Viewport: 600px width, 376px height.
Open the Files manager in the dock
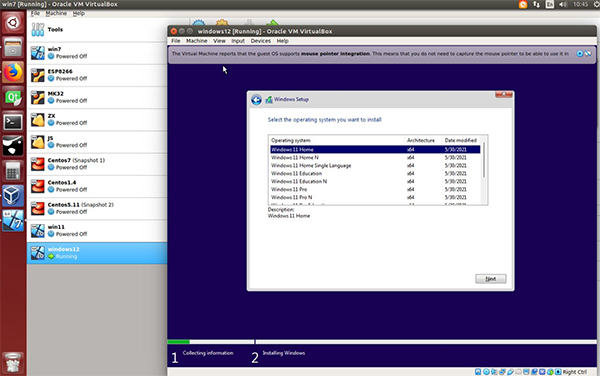[13, 48]
